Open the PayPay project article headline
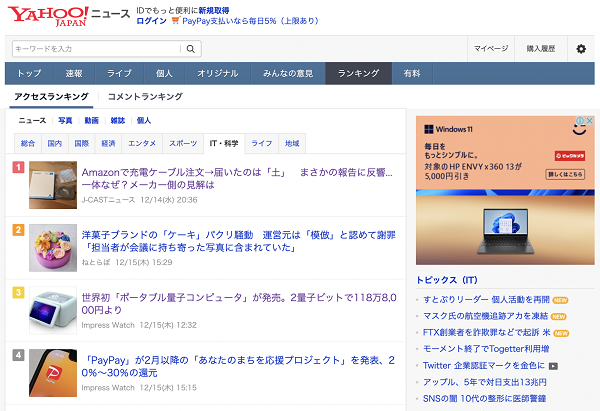The image size is (600, 411). pos(238,366)
